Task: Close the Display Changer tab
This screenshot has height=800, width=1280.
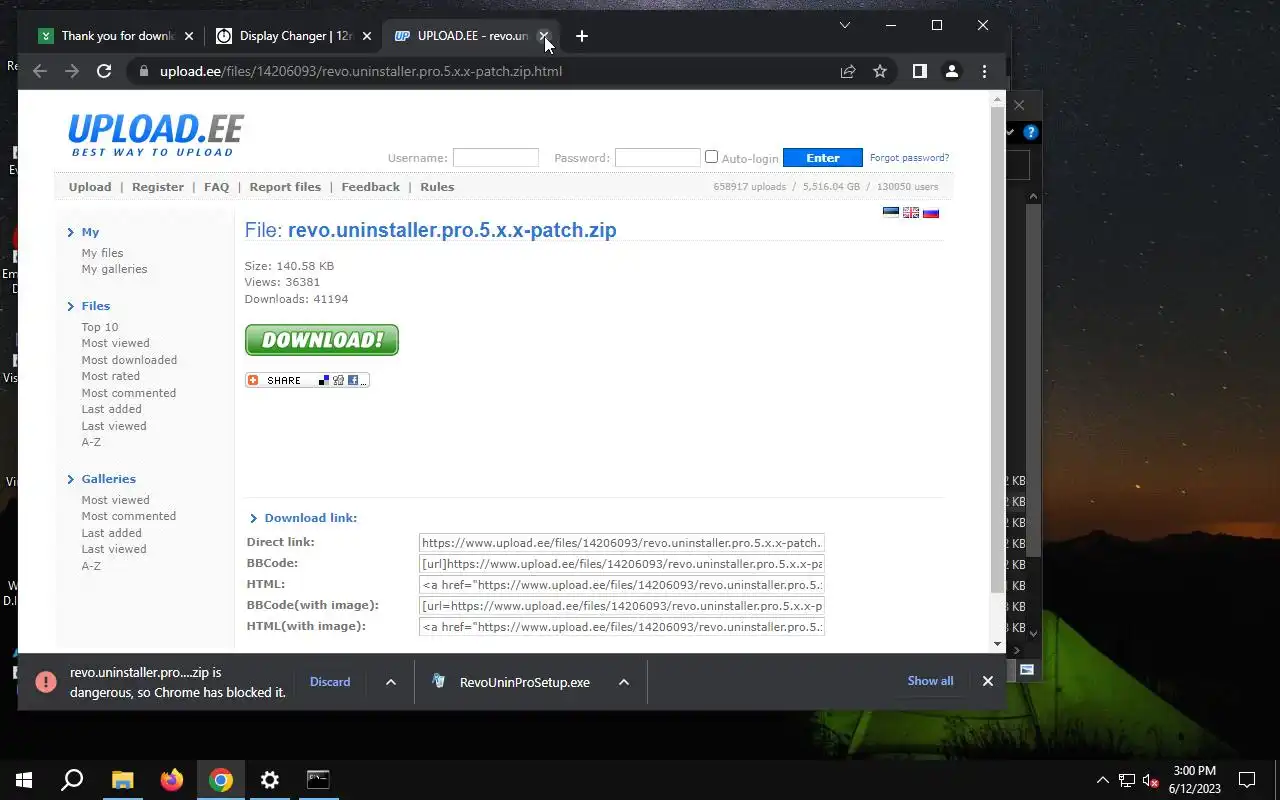Action: click(367, 36)
